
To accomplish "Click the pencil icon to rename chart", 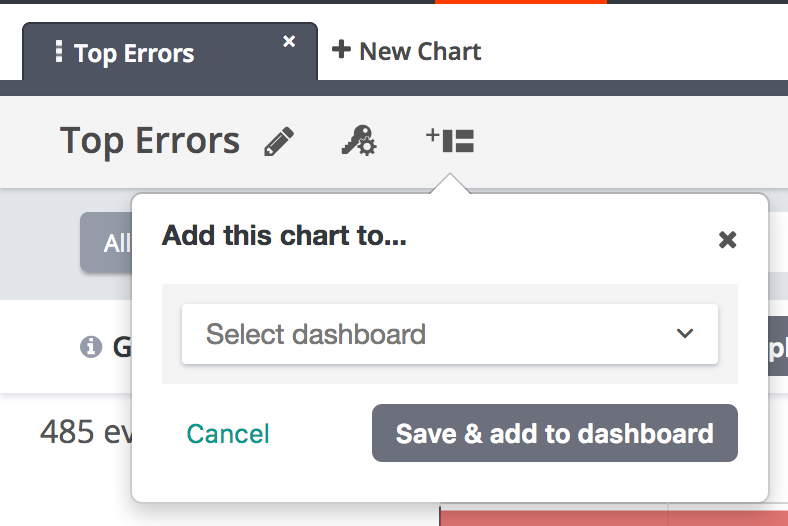I will [279, 142].
